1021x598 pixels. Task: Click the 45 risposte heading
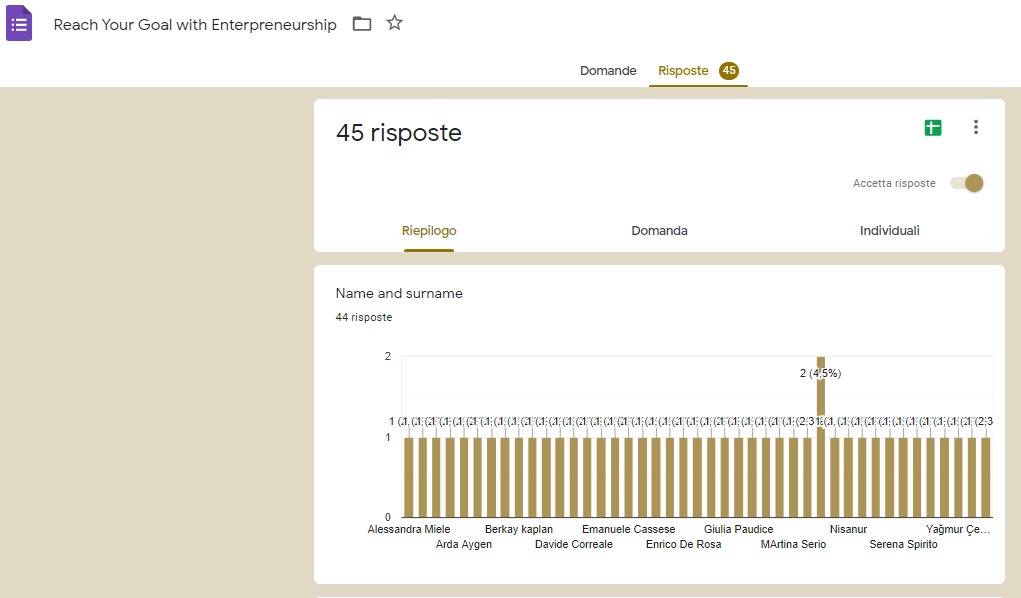[x=399, y=133]
